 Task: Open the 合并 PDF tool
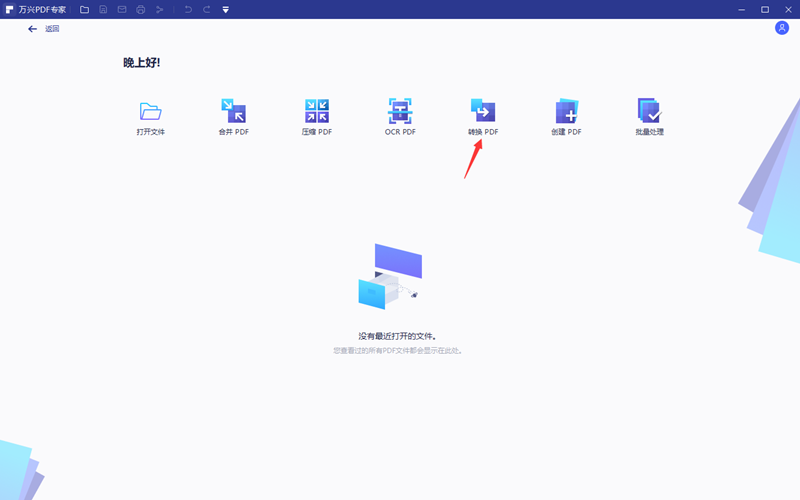tap(233, 115)
